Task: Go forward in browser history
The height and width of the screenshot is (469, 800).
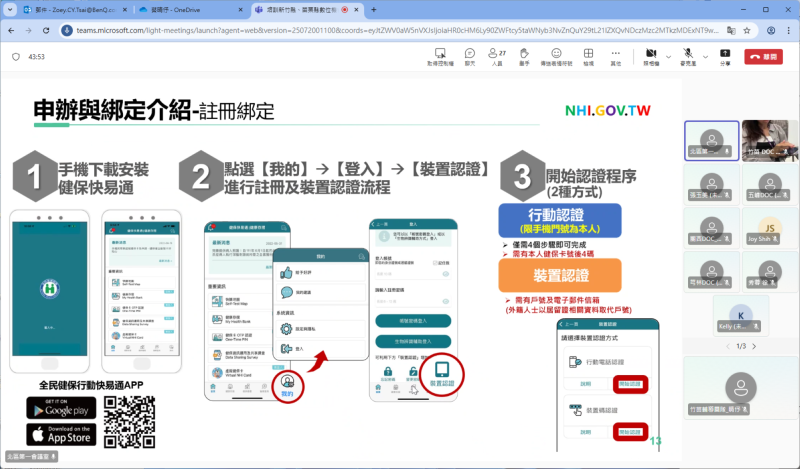Action: (x=29, y=31)
